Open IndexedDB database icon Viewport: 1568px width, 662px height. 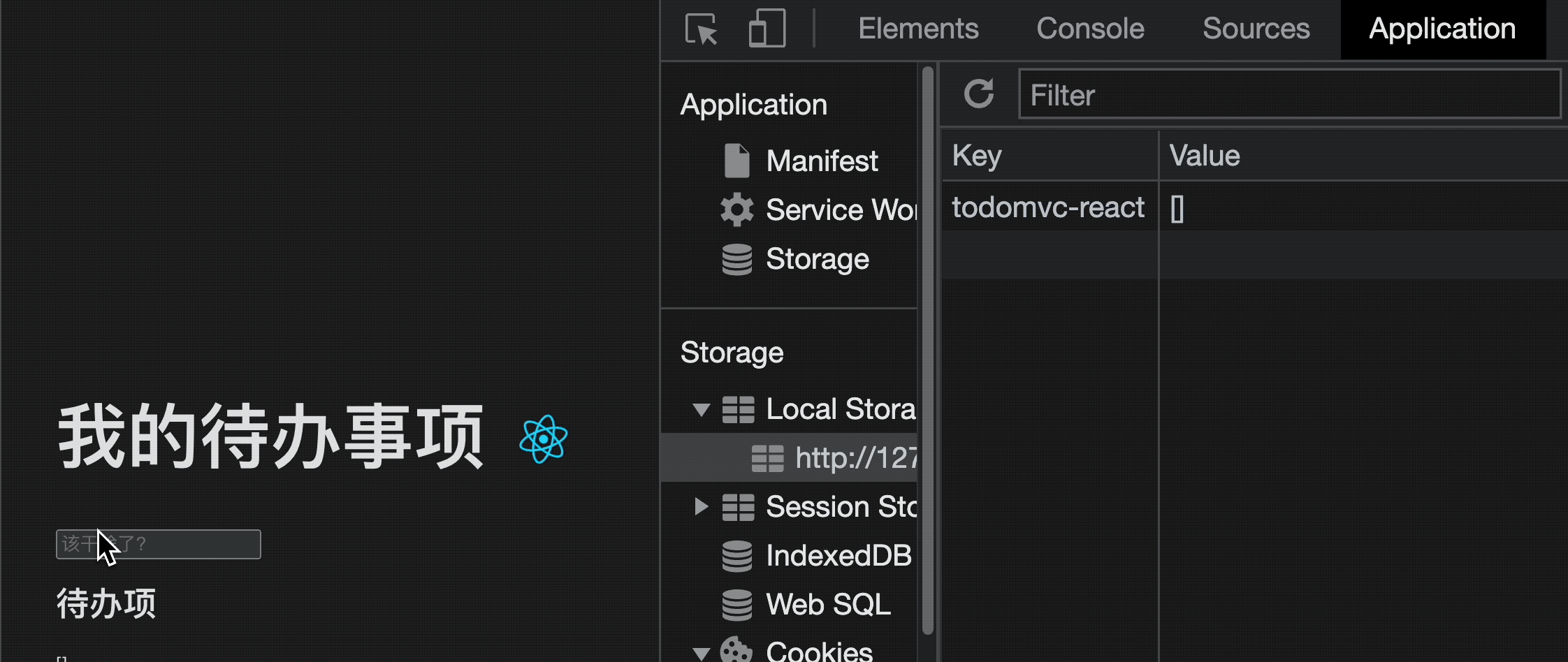(736, 556)
